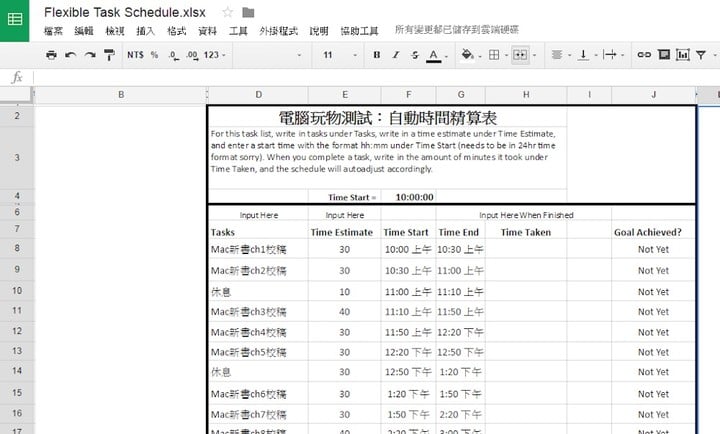Open the 檔案 menu

pos(53,31)
